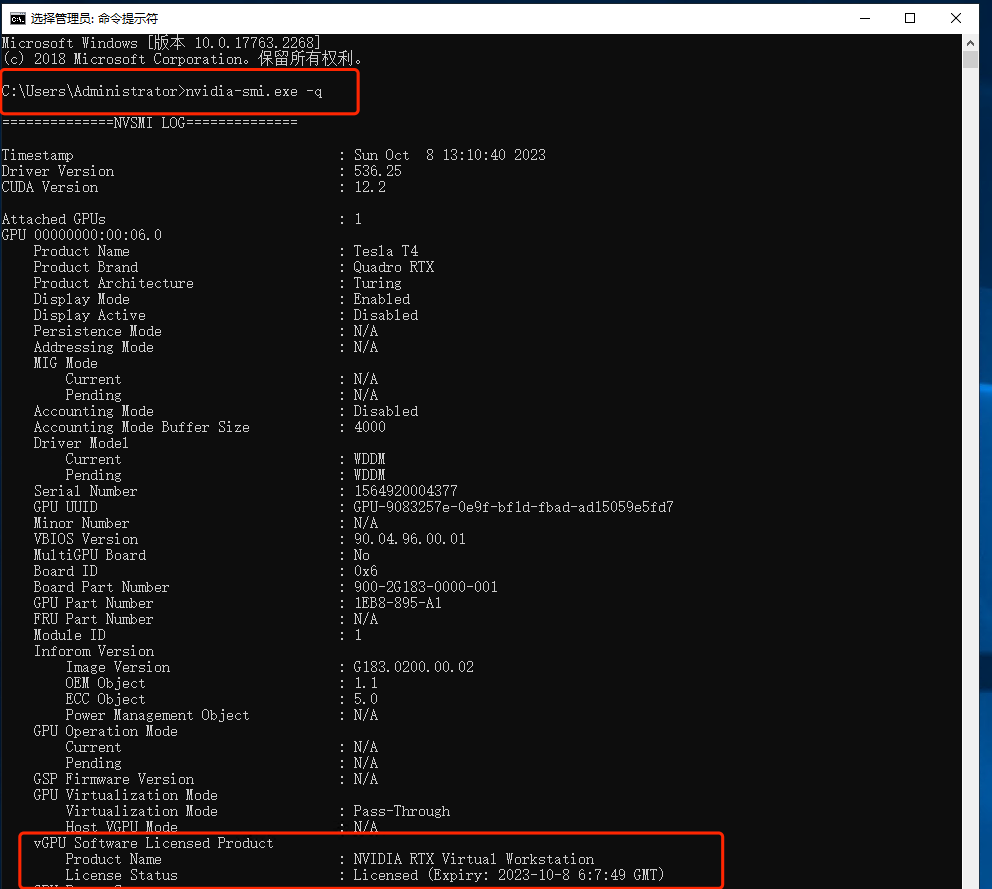
Task: Click the 'vGPU Software Licensed Product' label
Action: pos(154,843)
